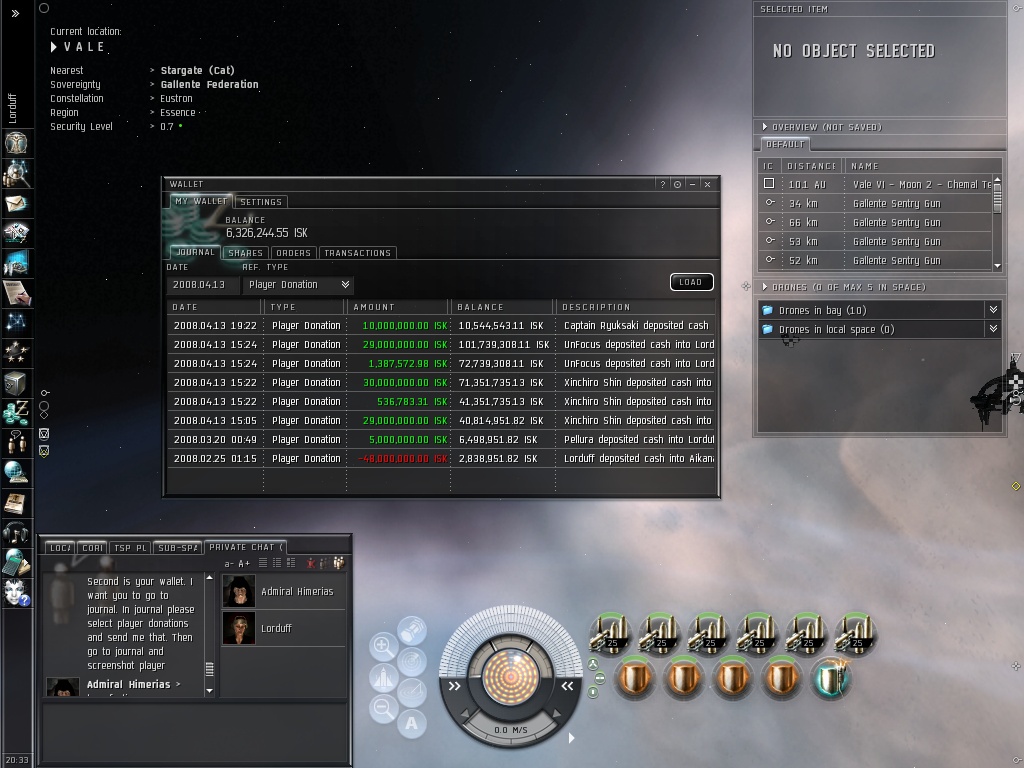The image size is (1024, 768).
Task: Expand the Current location VALE triangle
Action: [x=54, y=47]
